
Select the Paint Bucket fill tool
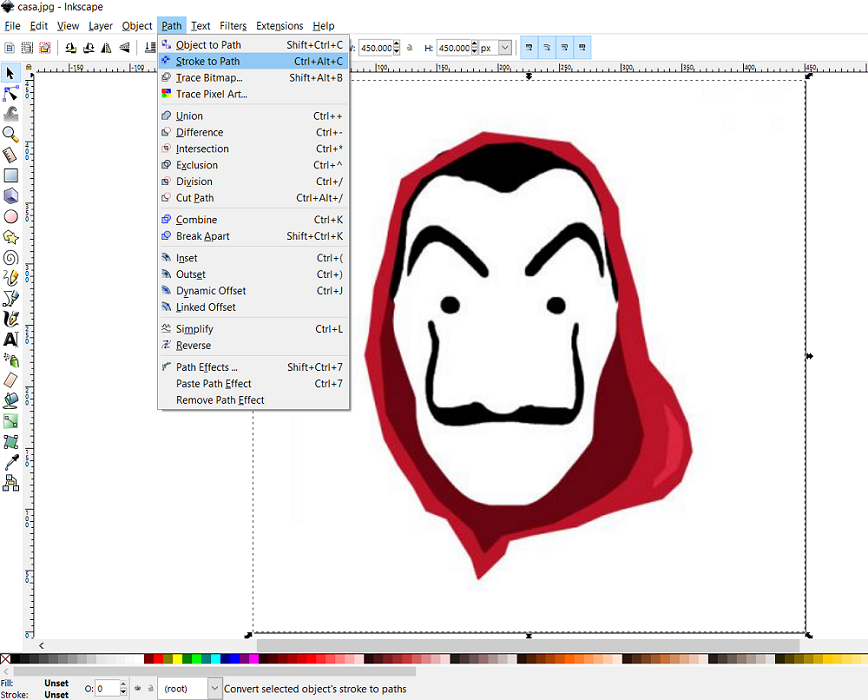pos(11,401)
